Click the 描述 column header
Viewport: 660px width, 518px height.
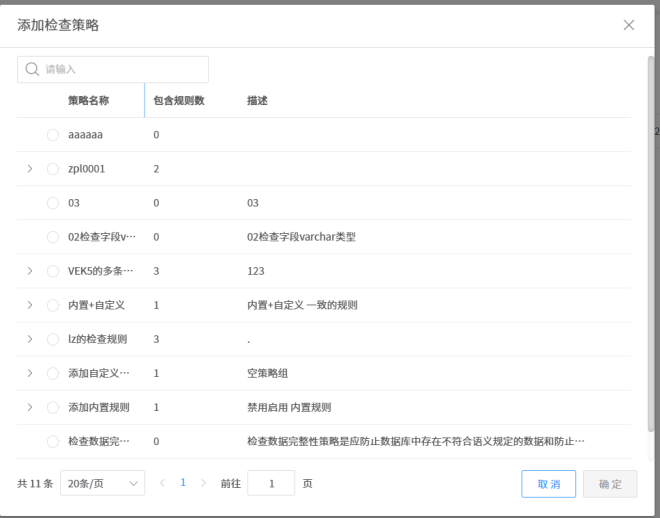point(257,101)
